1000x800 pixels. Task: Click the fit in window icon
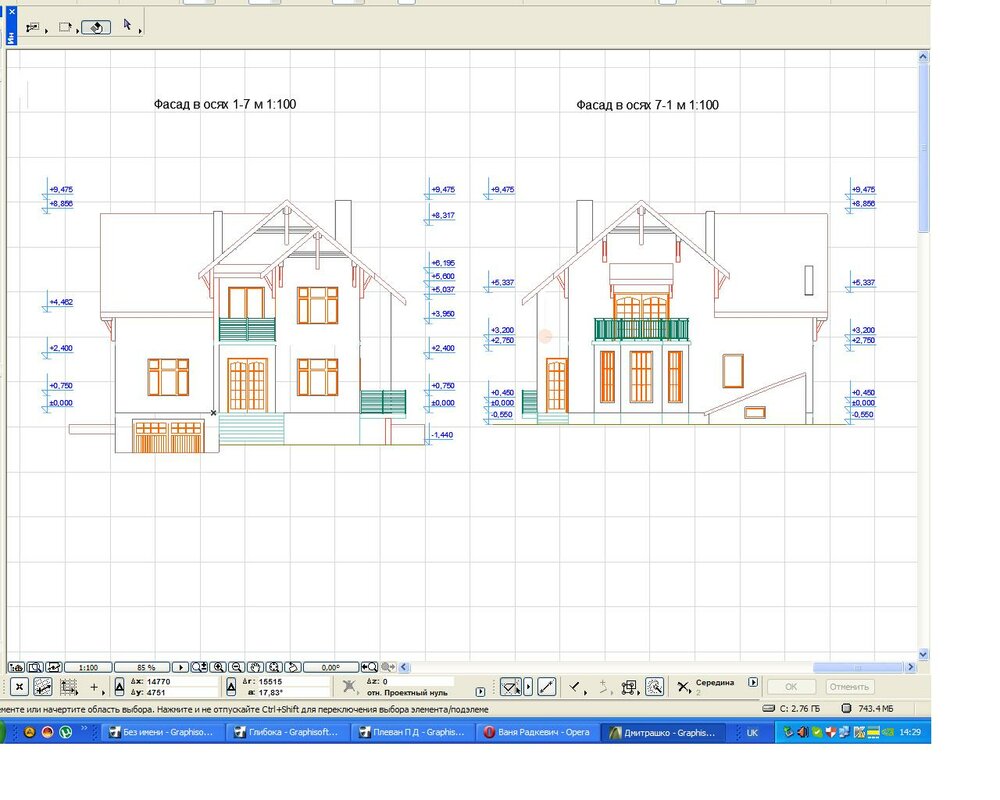275,667
